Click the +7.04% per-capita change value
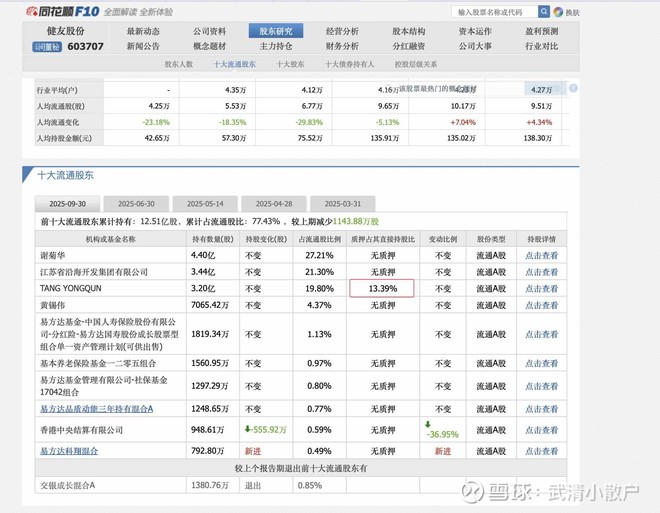Viewport: 660px width, 513px height. (463, 122)
